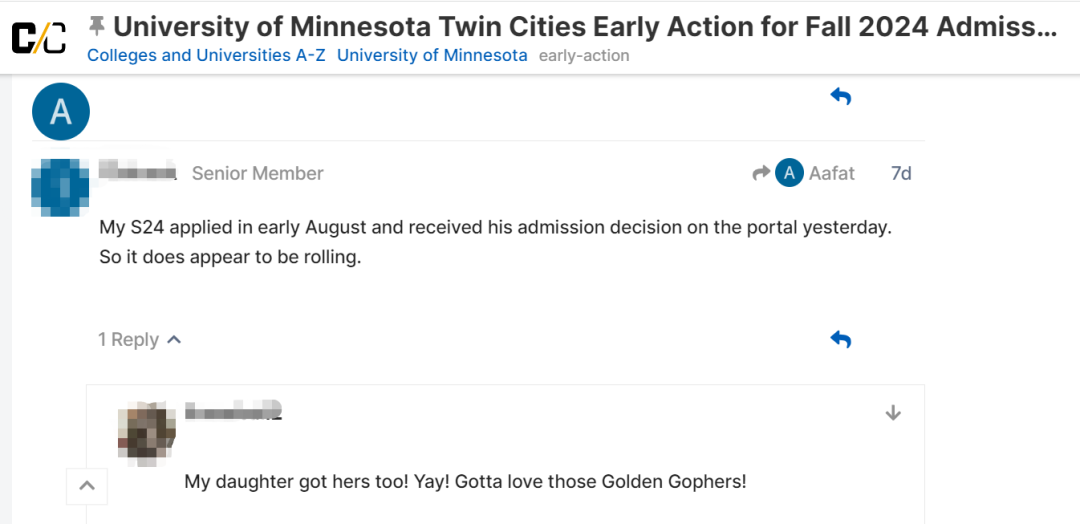
Task: Click the in-reply-to arrow before Aafat
Action: point(761,173)
